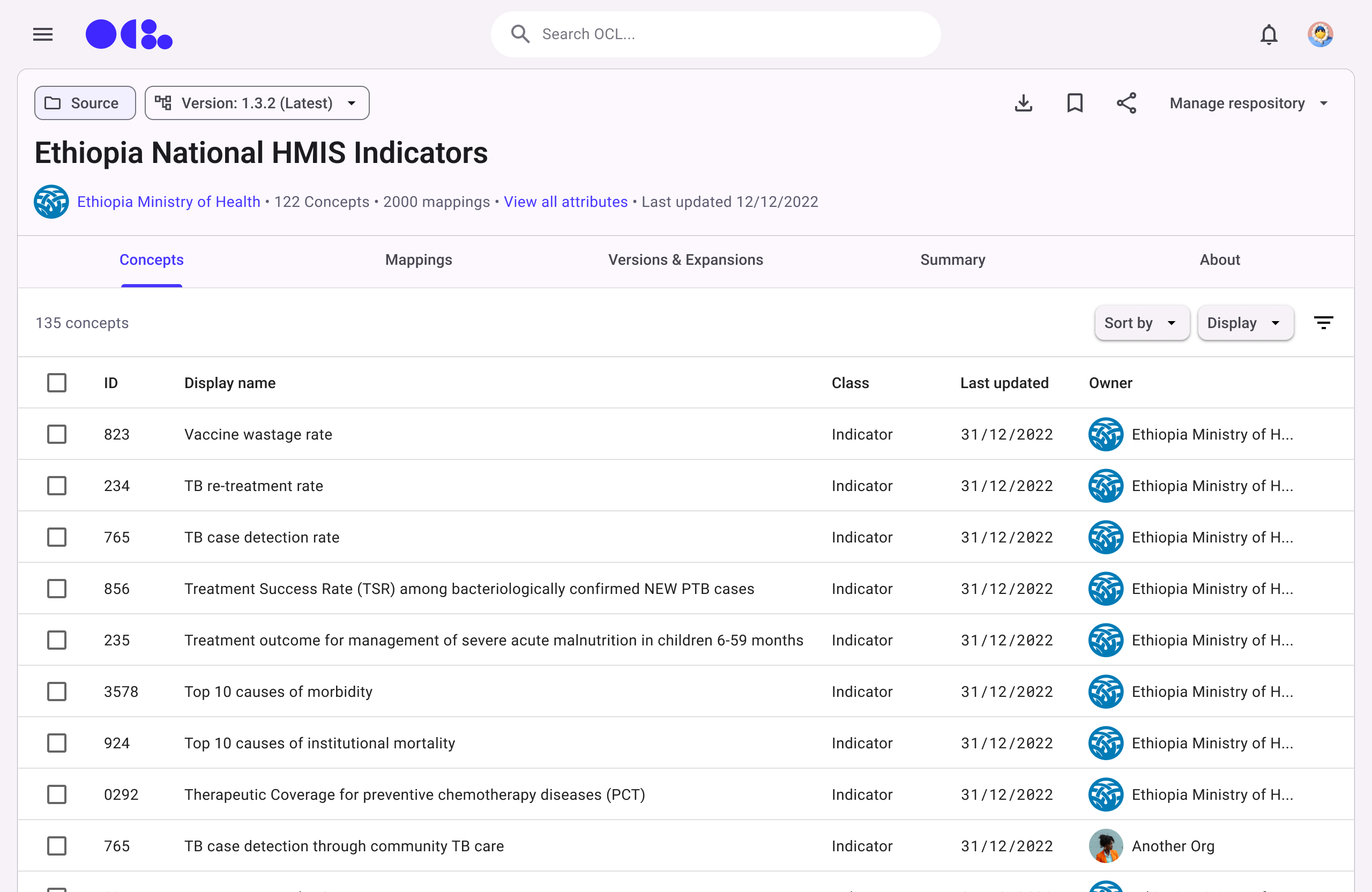The height and width of the screenshot is (892, 1372).
Task: Open the filter list icon
Action: tap(1323, 323)
